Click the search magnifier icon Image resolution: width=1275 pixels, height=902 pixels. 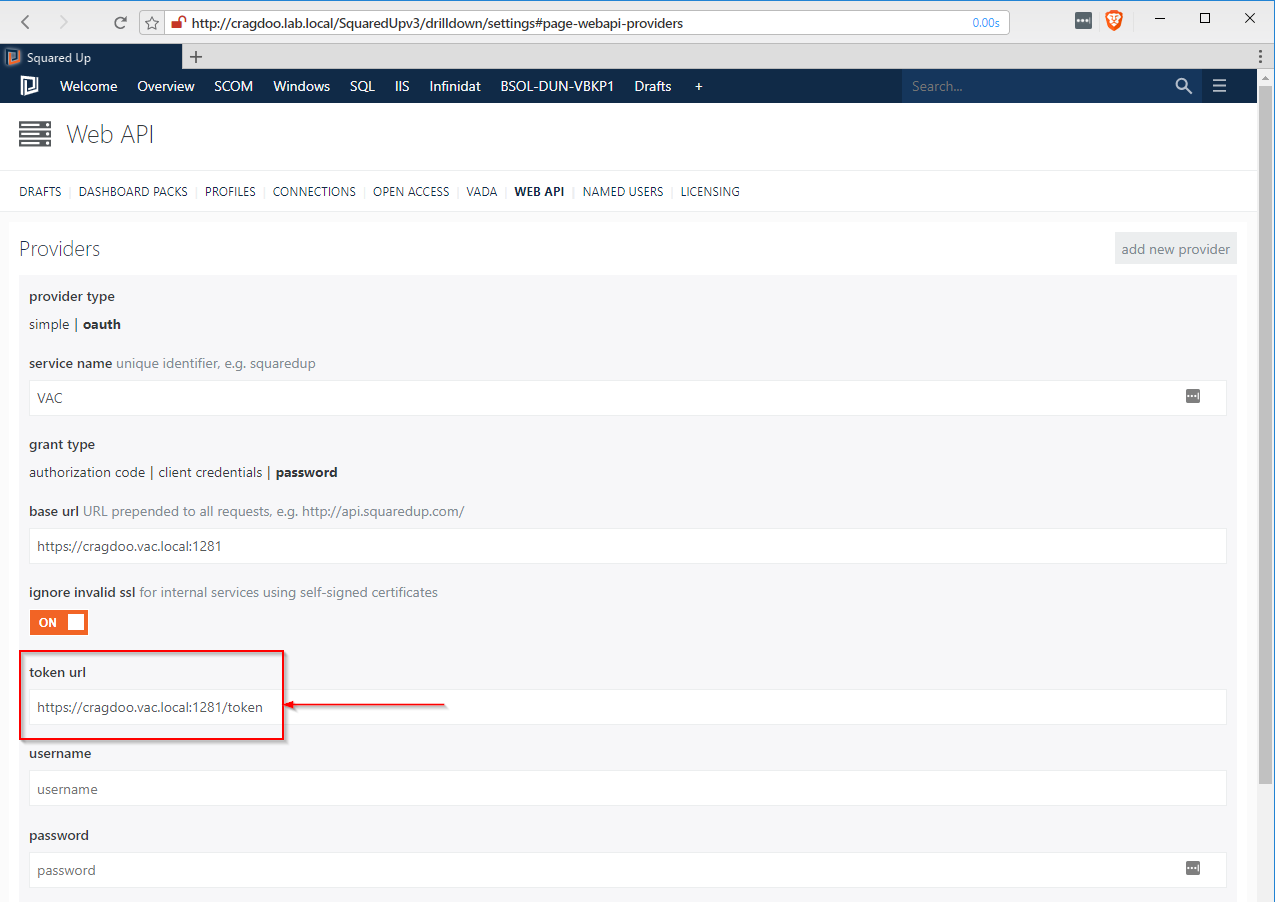tap(1184, 86)
